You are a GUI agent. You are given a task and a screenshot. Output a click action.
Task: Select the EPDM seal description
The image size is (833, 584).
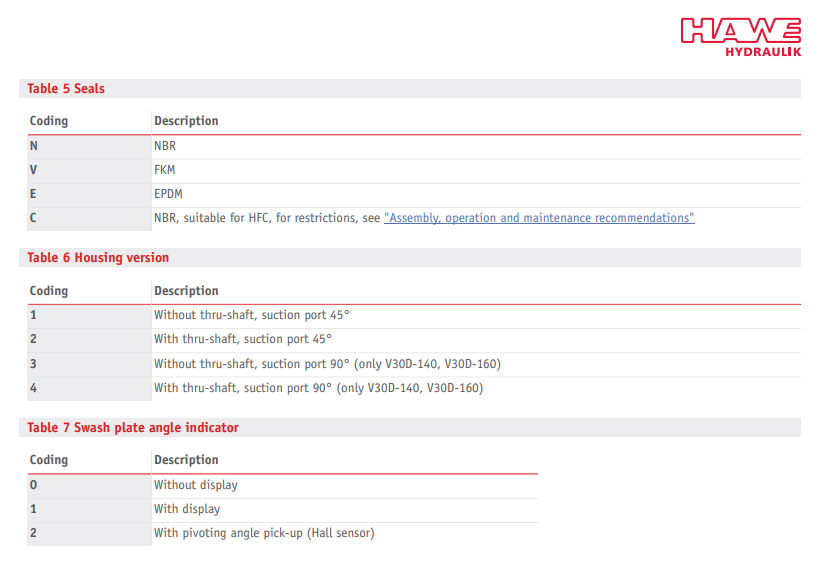point(168,194)
